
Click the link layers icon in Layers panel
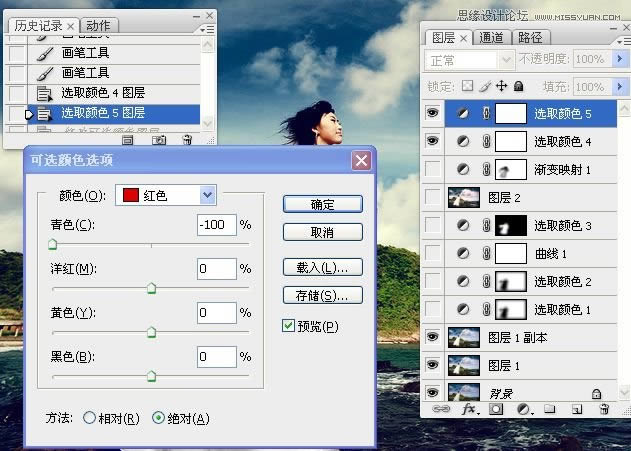441,410
